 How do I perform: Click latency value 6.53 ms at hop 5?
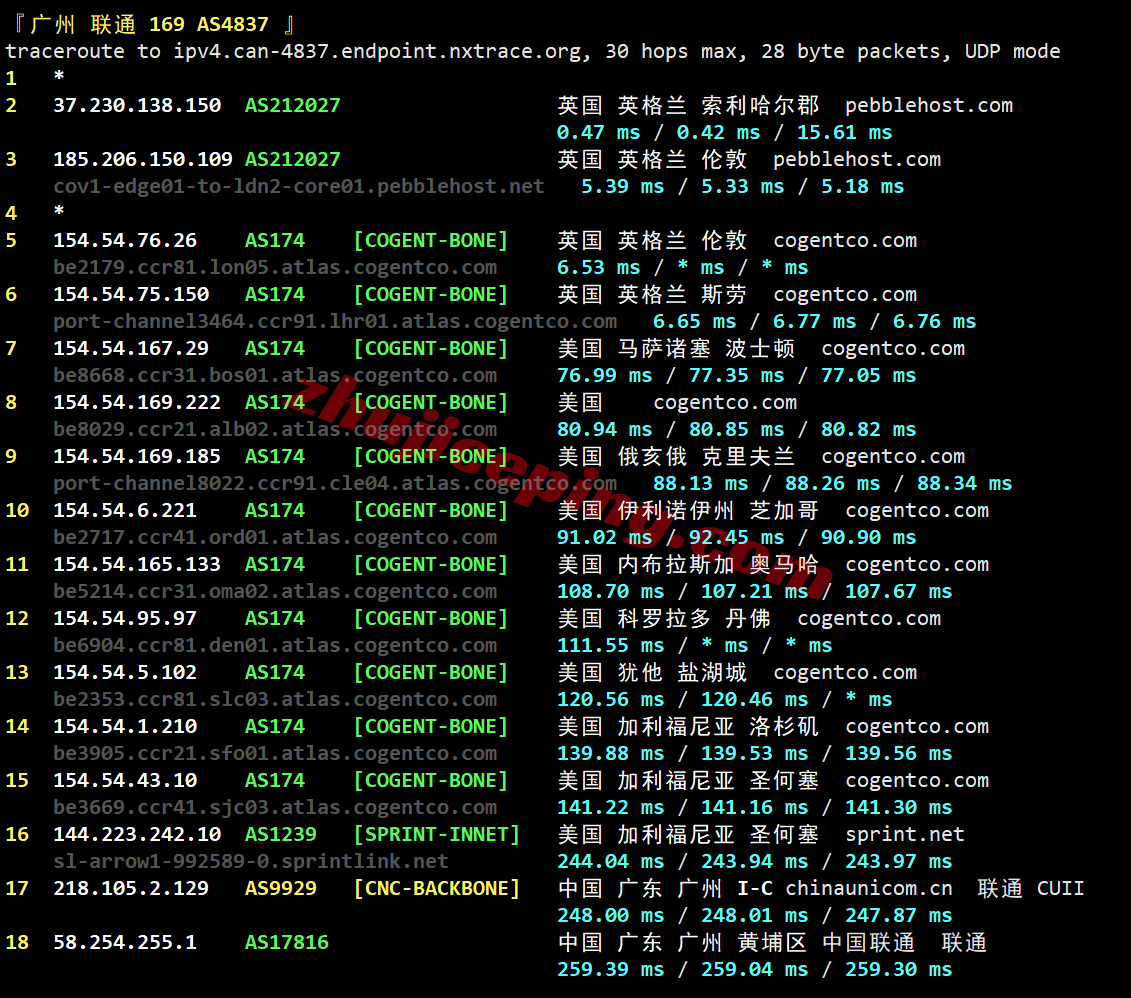599,268
